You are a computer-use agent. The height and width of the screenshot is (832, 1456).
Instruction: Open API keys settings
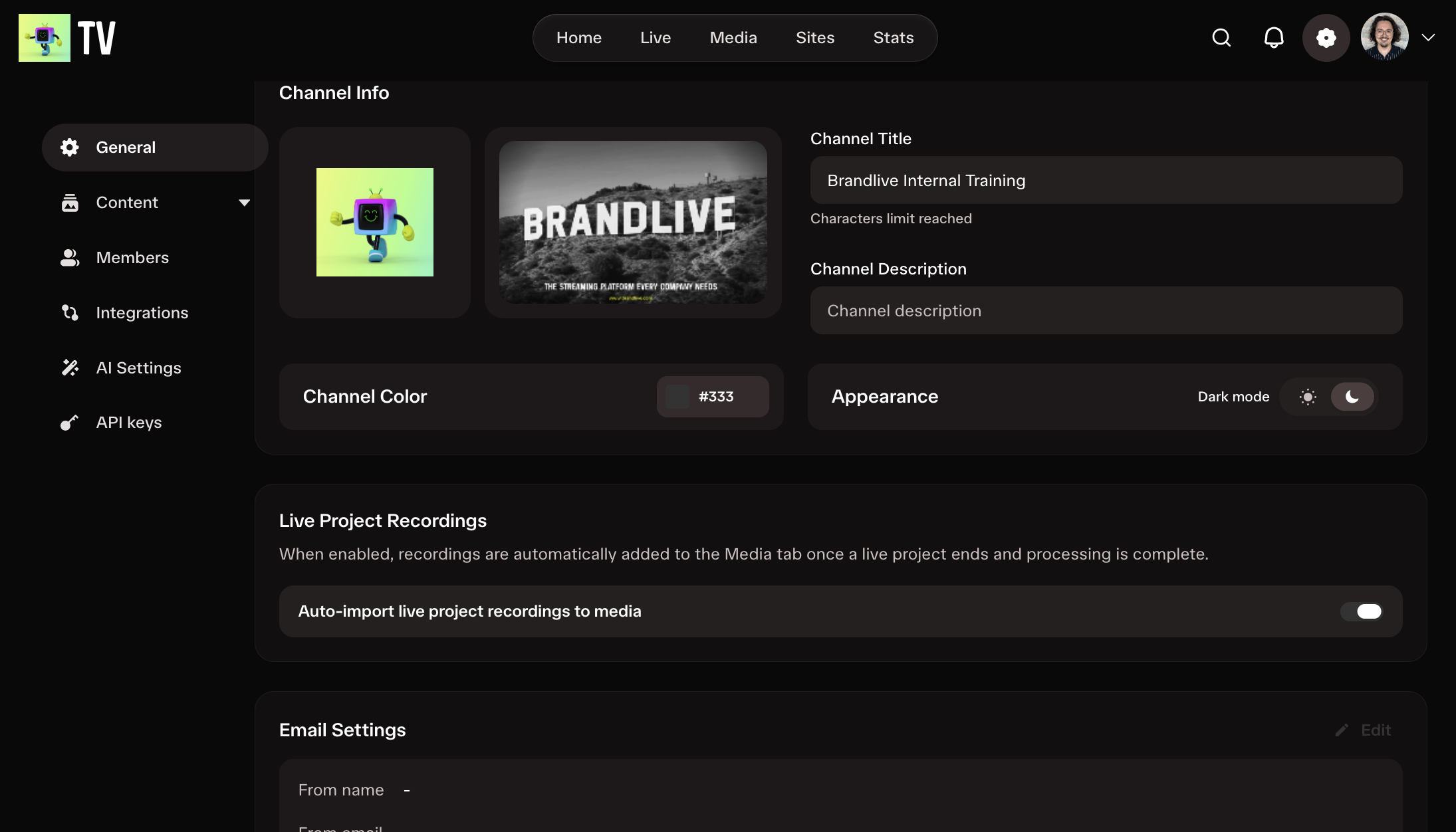click(x=129, y=423)
